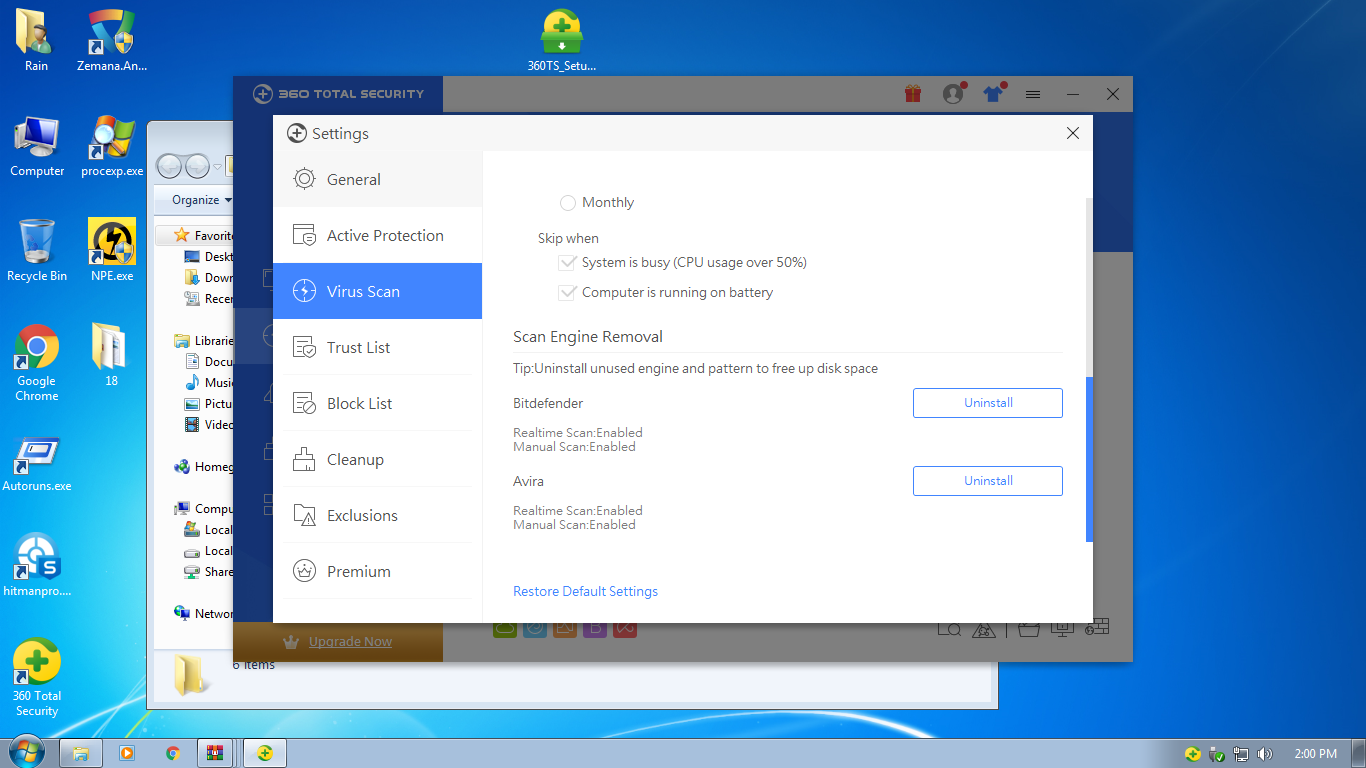Go to the Cleanup settings tab

[x=377, y=460]
